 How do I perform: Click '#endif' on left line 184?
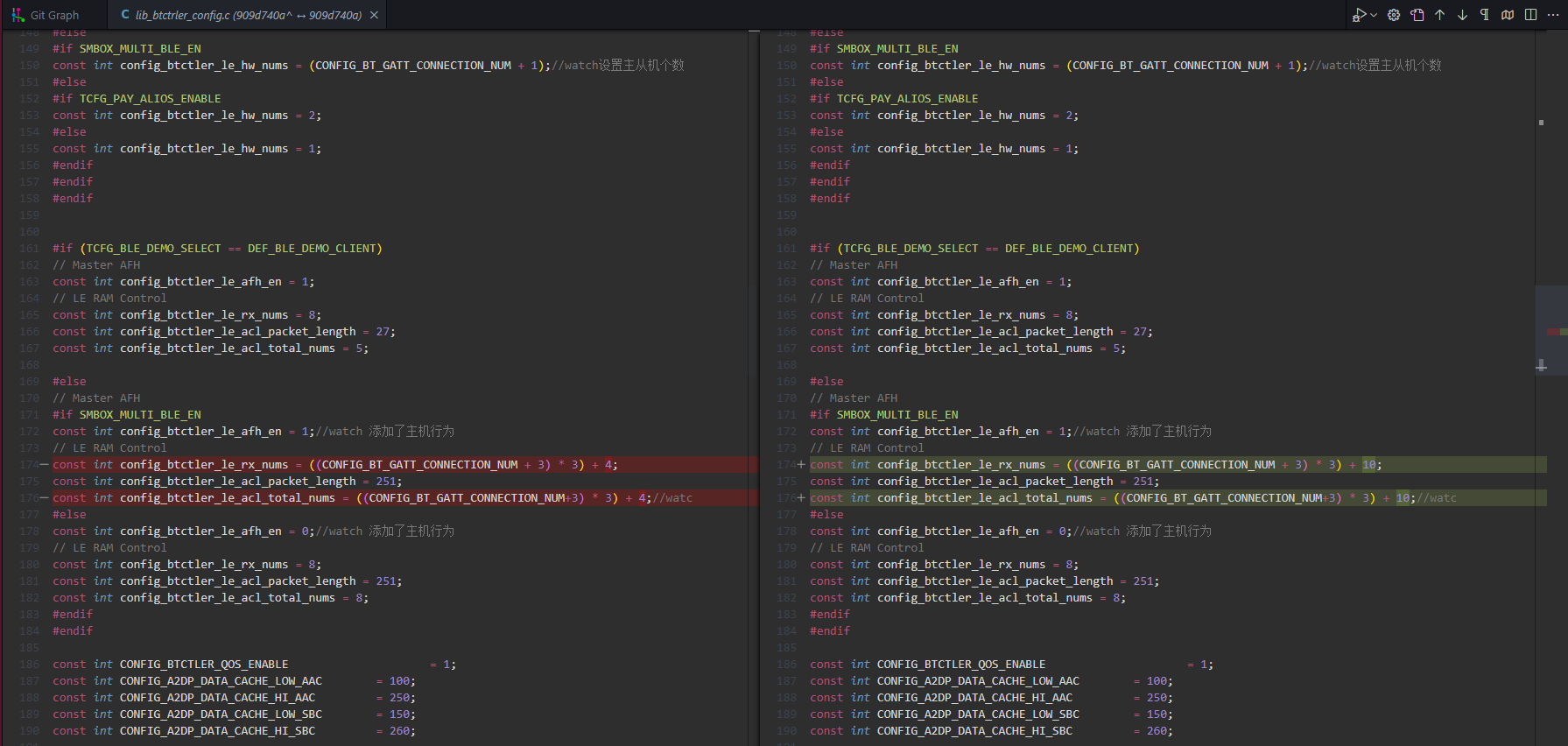[73, 631]
